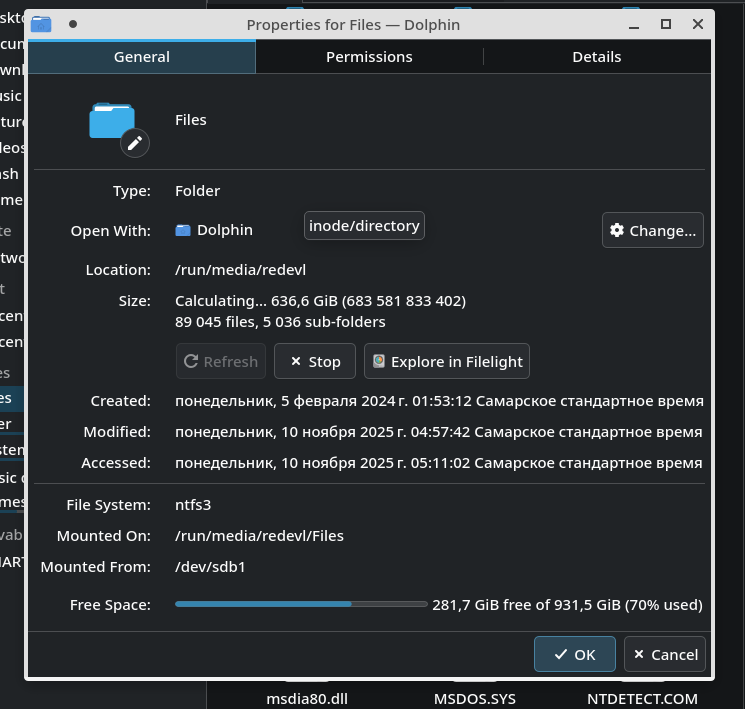Image resolution: width=745 pixels, height=709 pixels.
Task: Click the Folder type value
Action: pos(197,191)
